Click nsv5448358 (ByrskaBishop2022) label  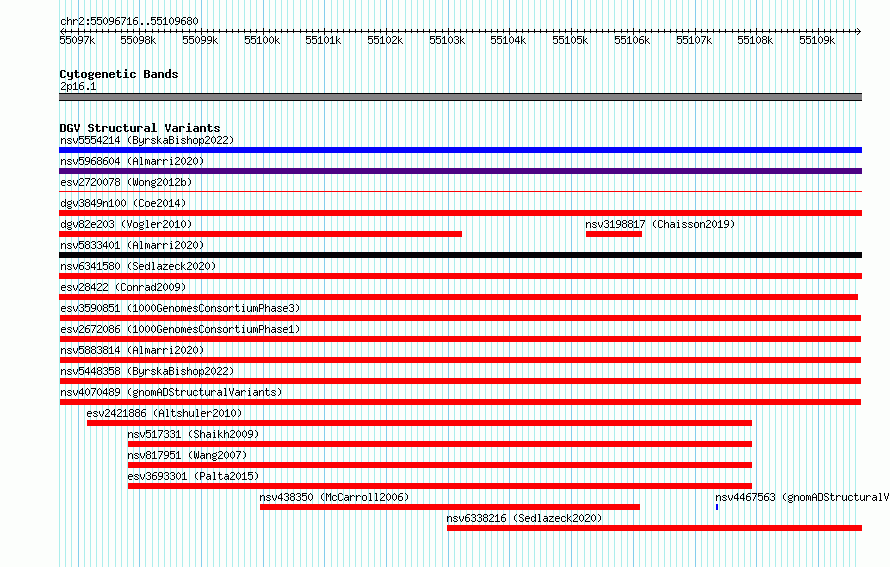coord(147,371)
